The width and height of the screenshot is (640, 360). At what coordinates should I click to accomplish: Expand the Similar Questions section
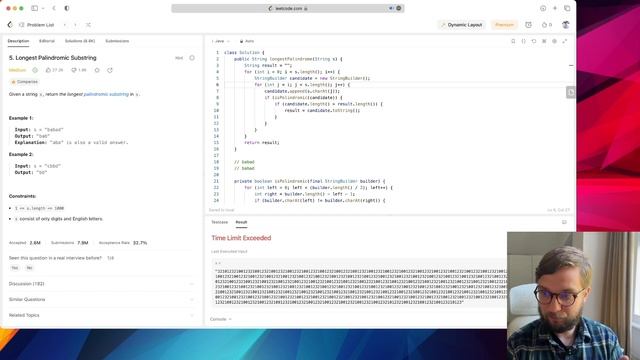(101, 300)
